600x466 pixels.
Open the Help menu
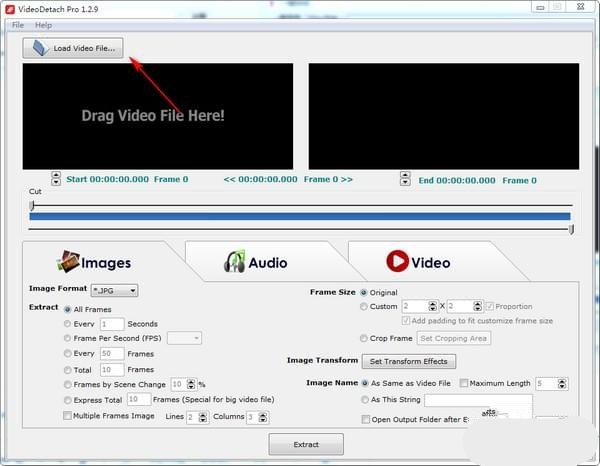coord(43,25)
